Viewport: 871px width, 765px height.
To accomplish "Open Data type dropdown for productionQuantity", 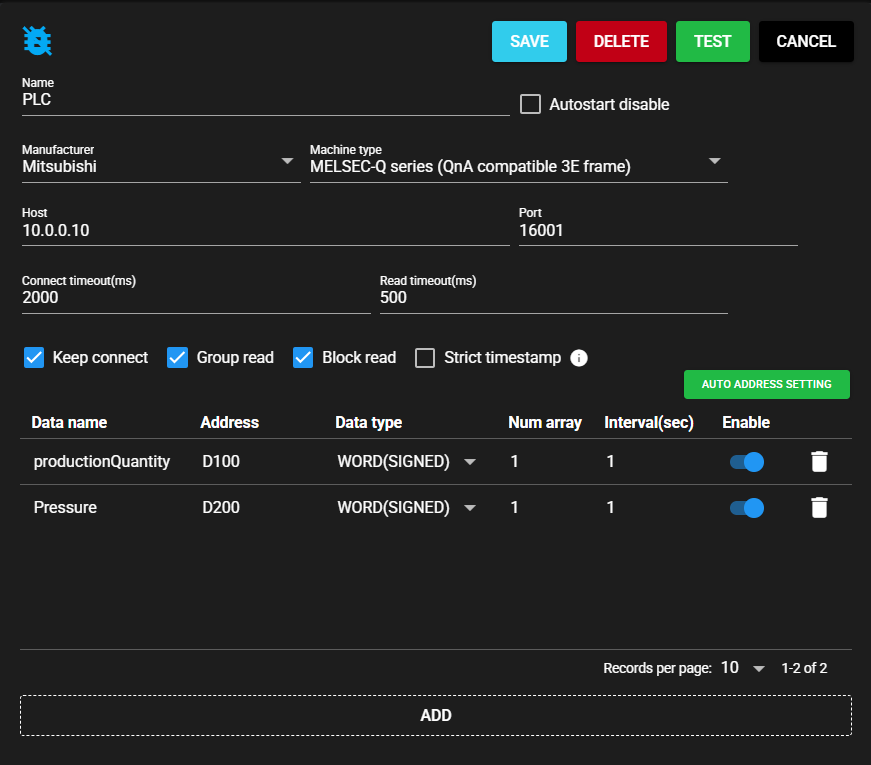I will pyautogui.click(x=405, y=461).
